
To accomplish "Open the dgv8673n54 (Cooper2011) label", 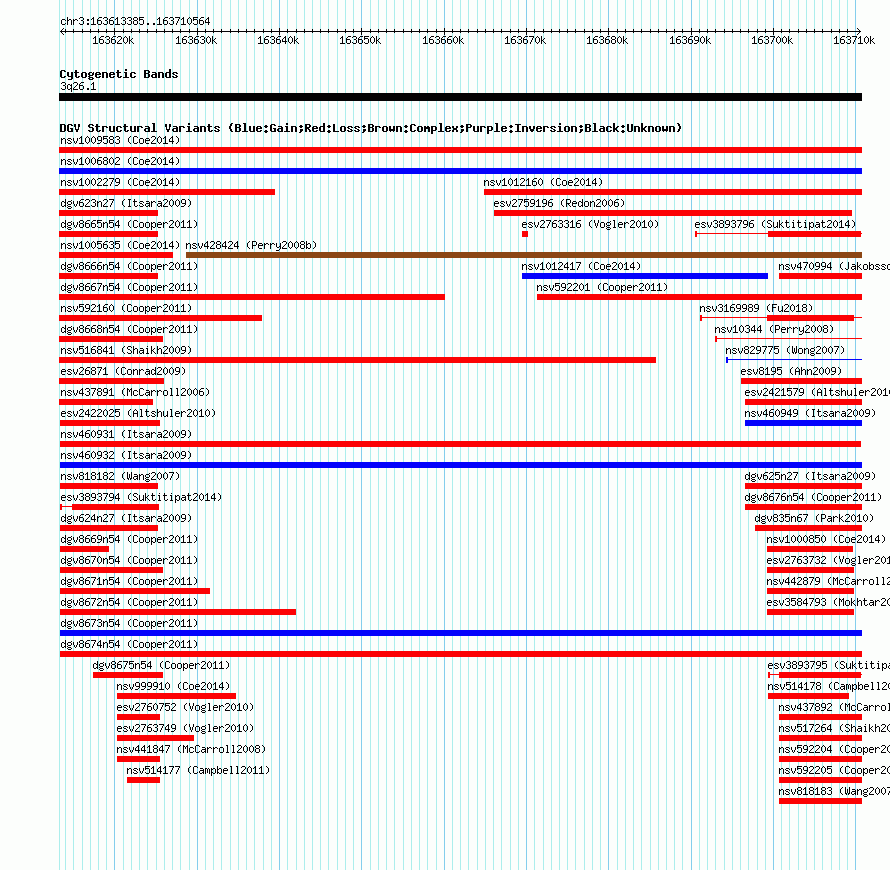I will 129,623.
